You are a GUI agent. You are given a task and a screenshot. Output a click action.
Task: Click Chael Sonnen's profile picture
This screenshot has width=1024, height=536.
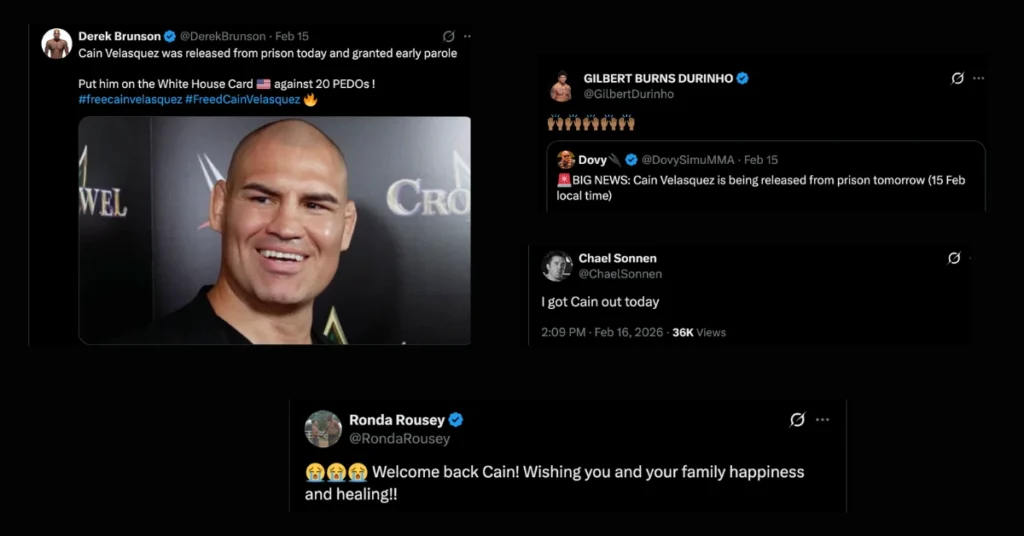[x=557, y=266]
